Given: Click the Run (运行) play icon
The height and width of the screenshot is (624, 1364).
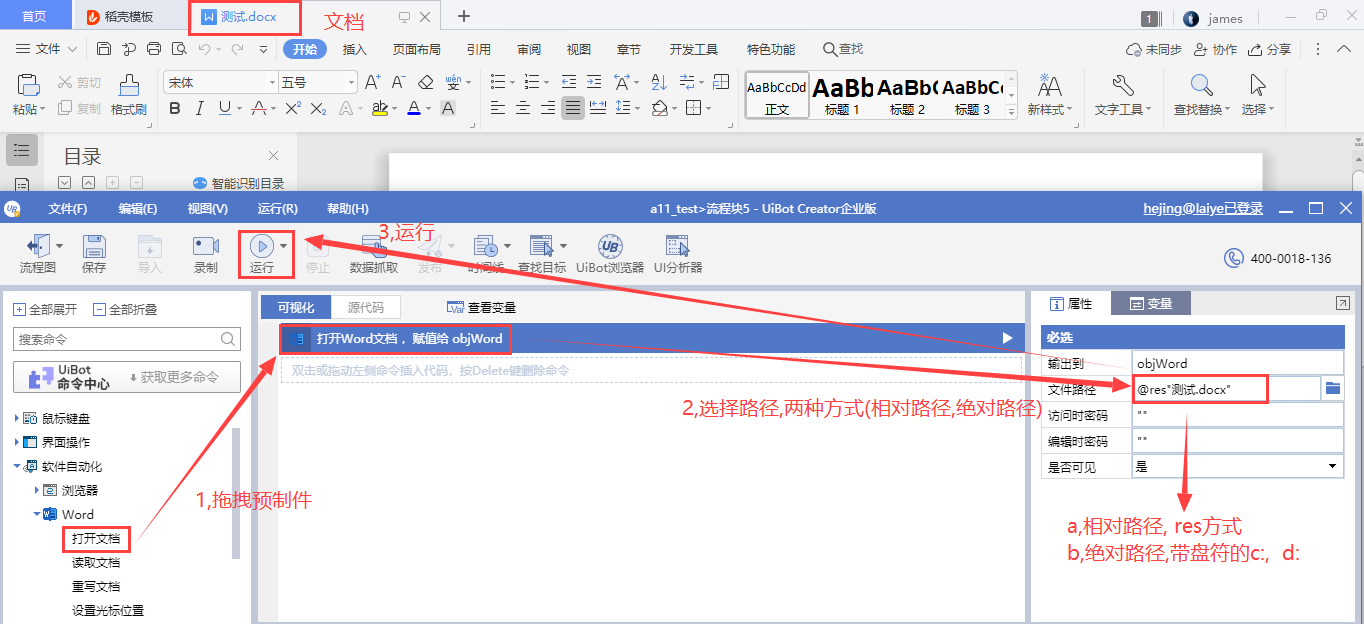Looking at the screenshot, I should [x=261, y=246].
